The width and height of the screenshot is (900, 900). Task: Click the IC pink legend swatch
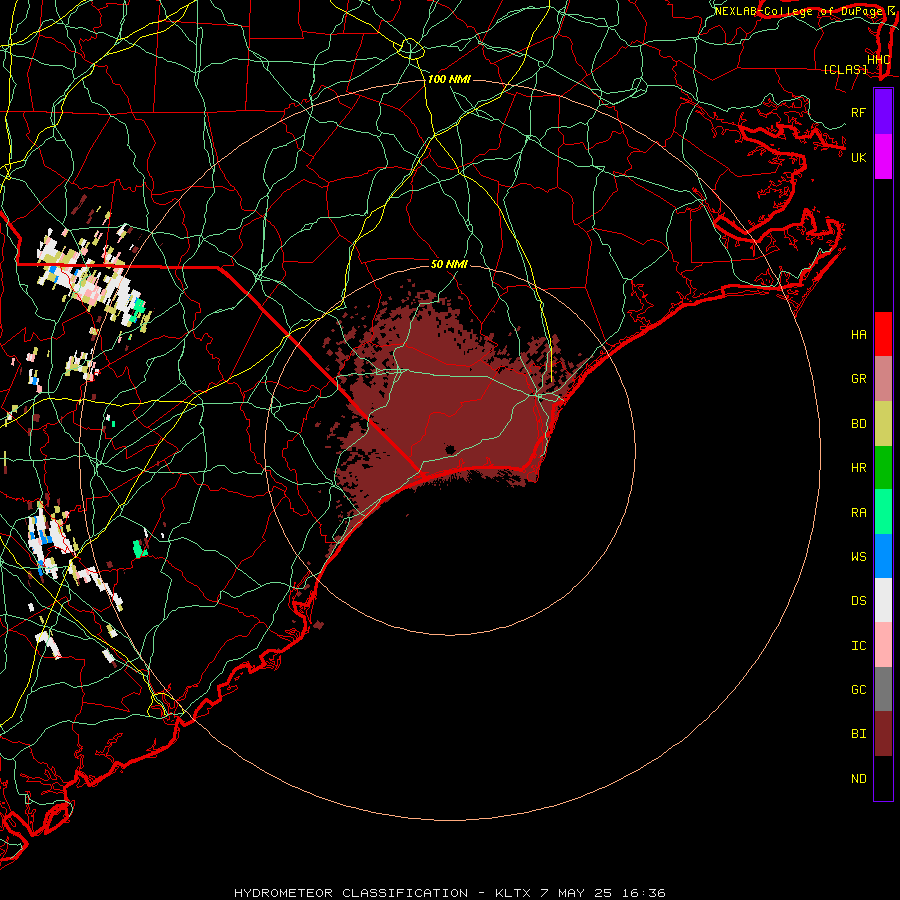[x=883, y=645]
